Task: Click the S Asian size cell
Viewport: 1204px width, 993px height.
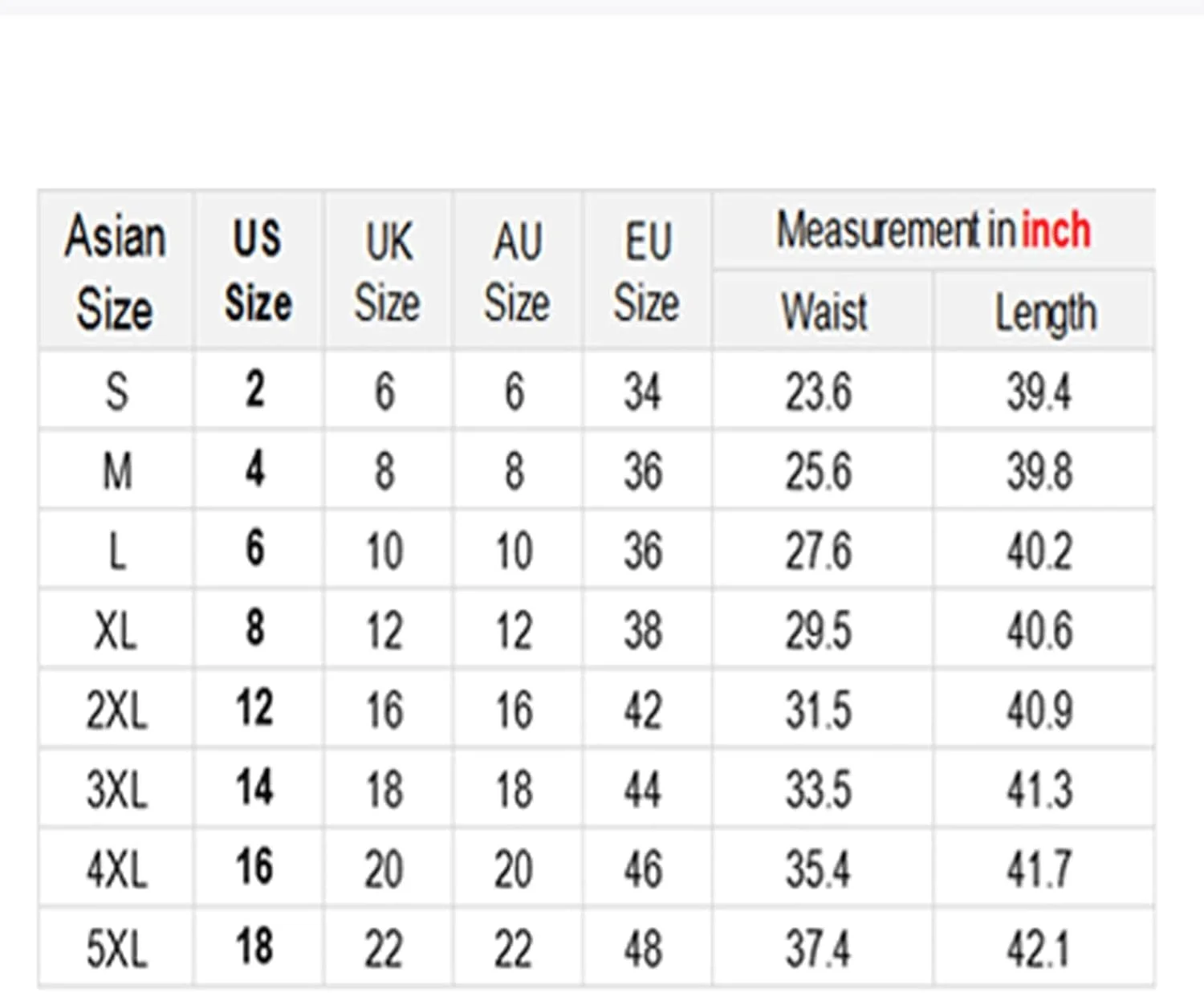Action: pyautogui.click(x=116, y=392)
